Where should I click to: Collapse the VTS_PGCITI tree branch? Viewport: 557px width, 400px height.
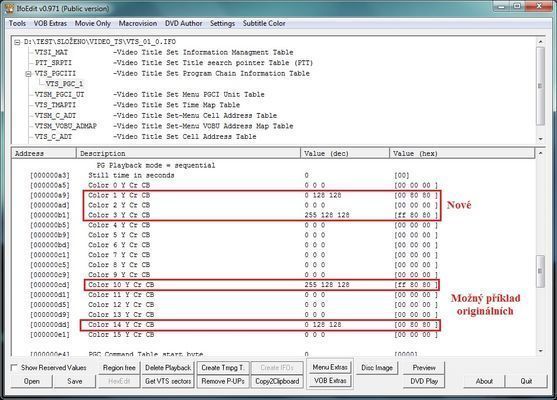pyautogui.click(x=28, y=74)
